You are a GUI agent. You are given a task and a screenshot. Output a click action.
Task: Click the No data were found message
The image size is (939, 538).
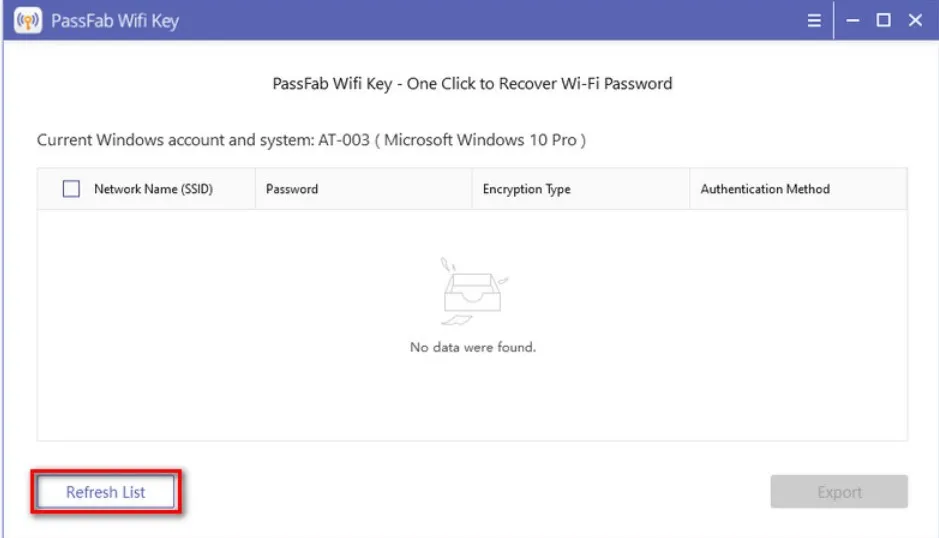(473, 347)
